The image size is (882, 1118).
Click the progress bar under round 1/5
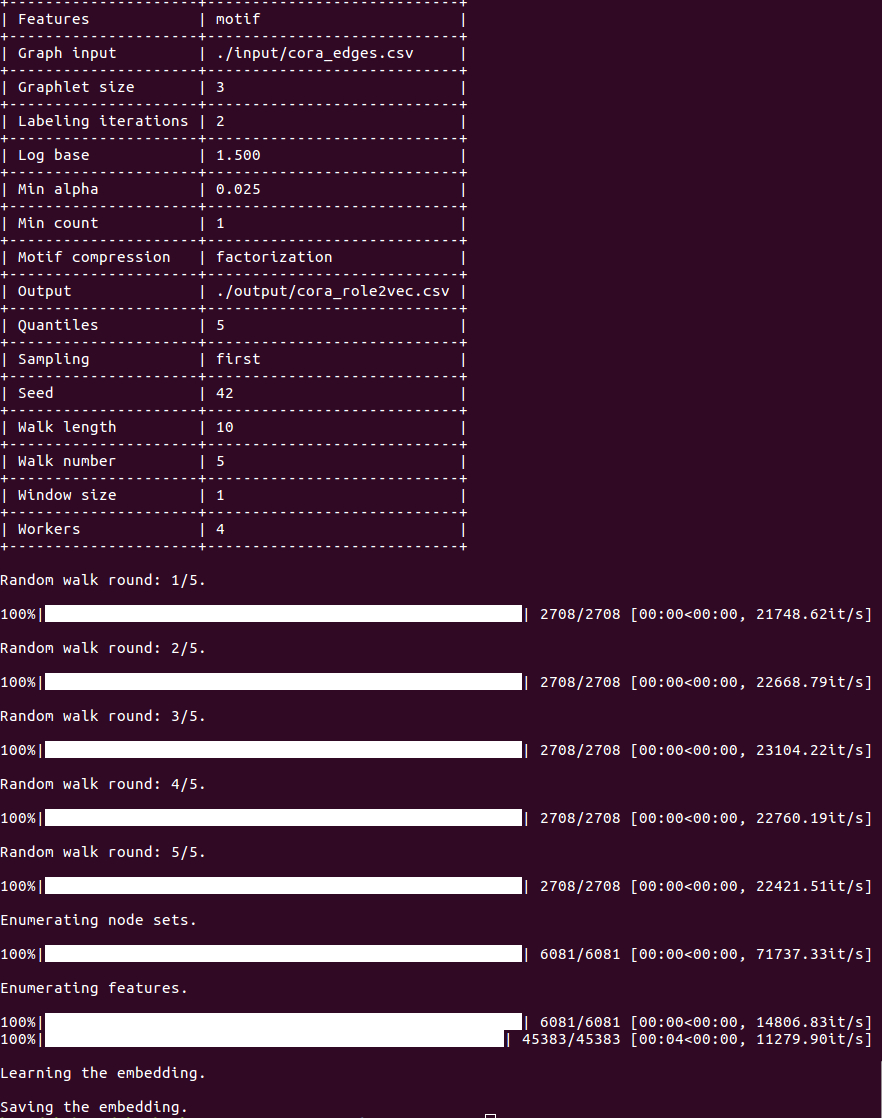click(283, 614)
